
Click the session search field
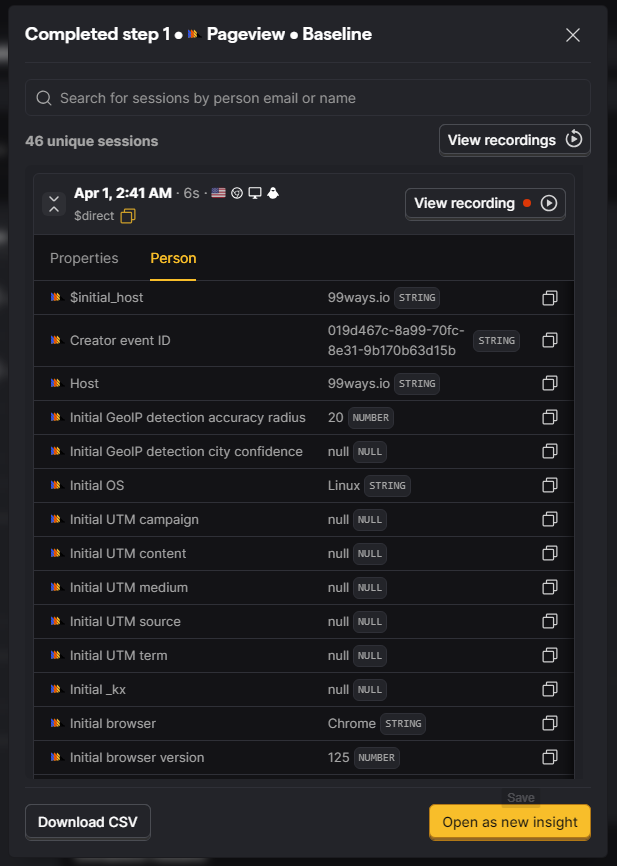pos(308,98)
